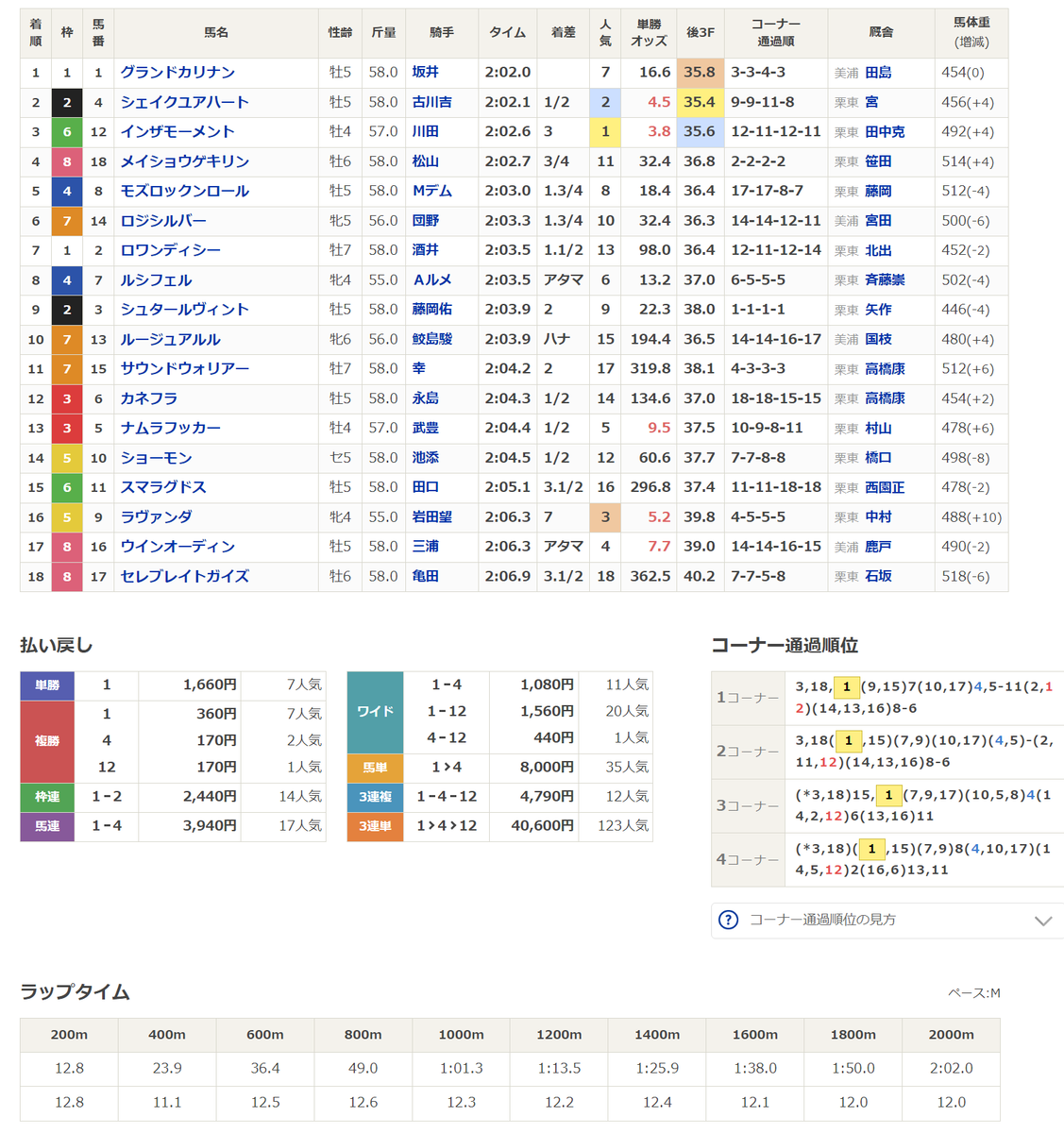Open jockey 川田 link

point(426,132)
